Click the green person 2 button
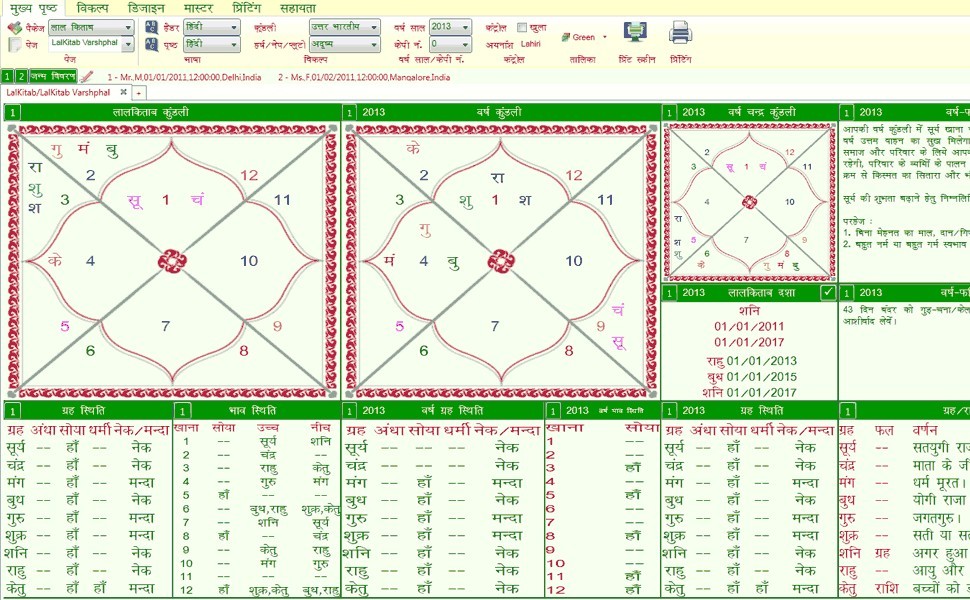Screen dimensions: 970x600 click(x=21, y=77)
